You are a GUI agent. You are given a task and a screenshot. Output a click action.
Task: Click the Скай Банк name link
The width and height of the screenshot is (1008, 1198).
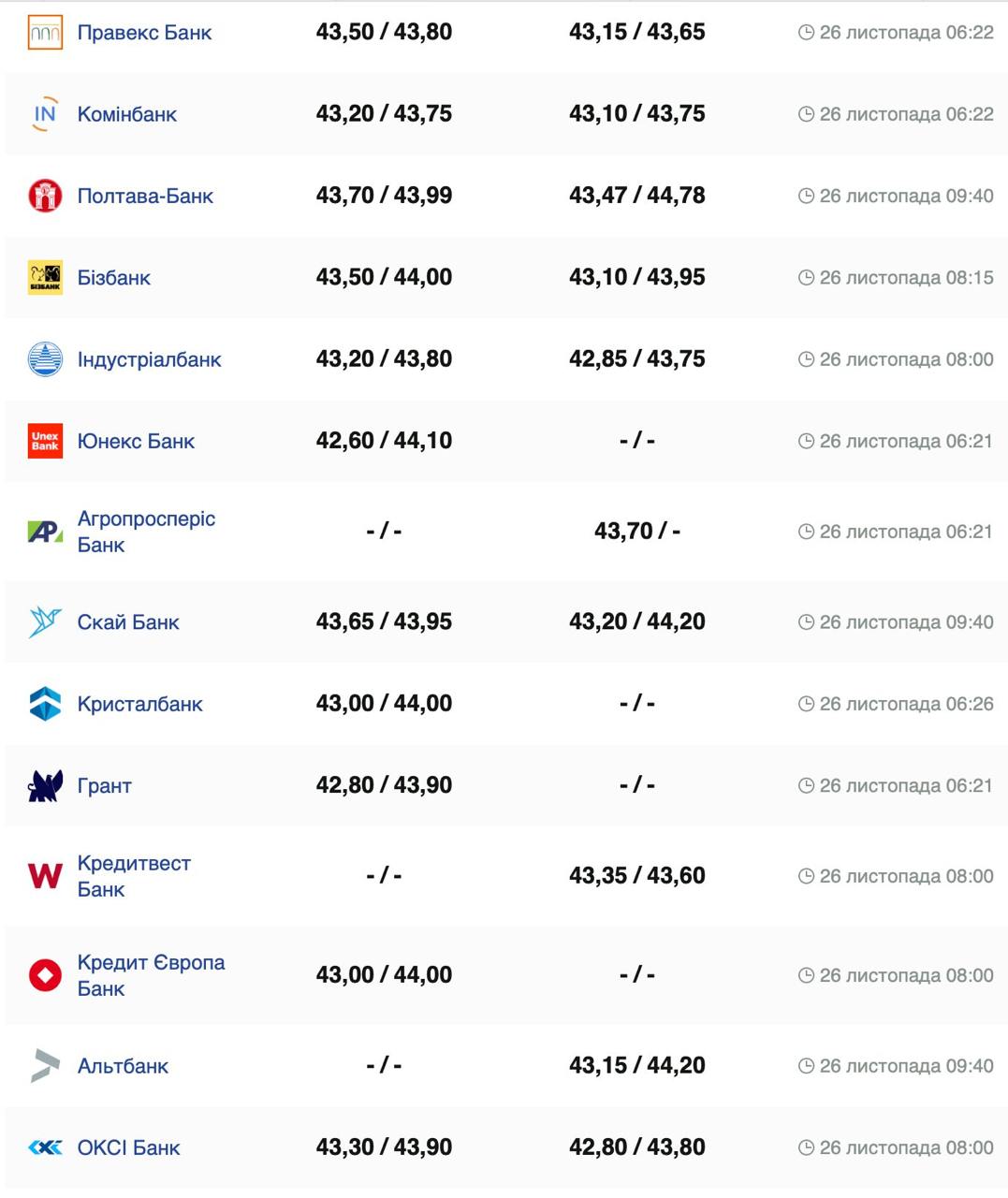pyautogui.click(x=128, y=622)
